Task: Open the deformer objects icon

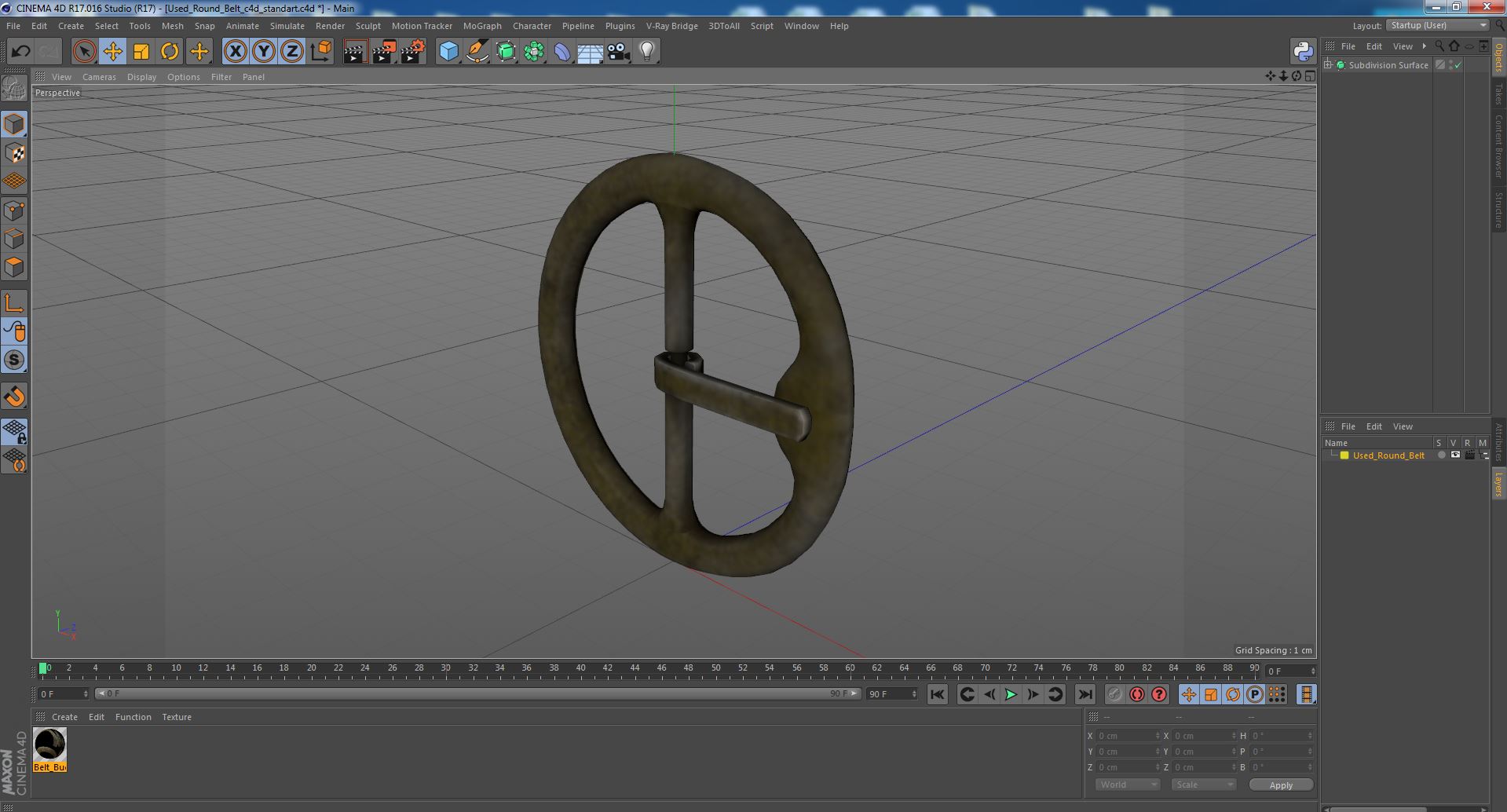Action: click(562, 52)
